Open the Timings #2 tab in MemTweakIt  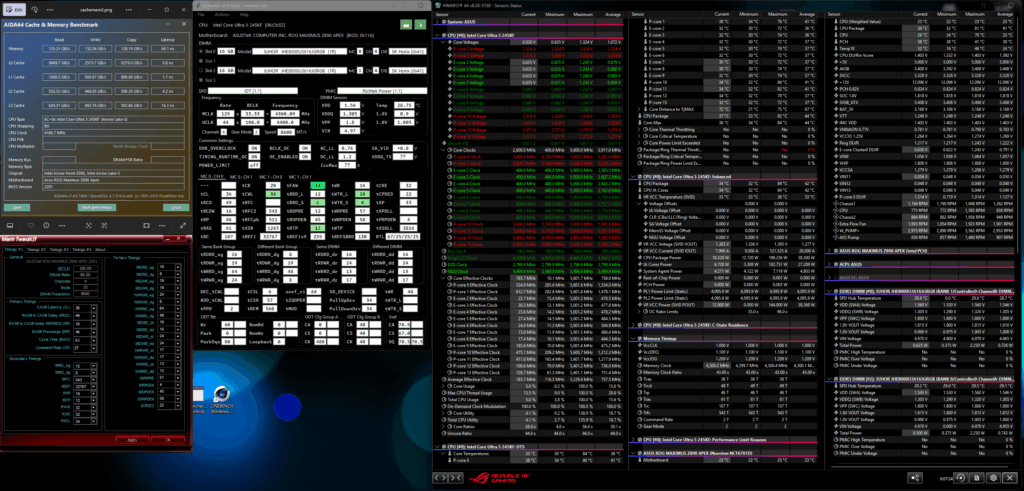(x=37, y=249)
